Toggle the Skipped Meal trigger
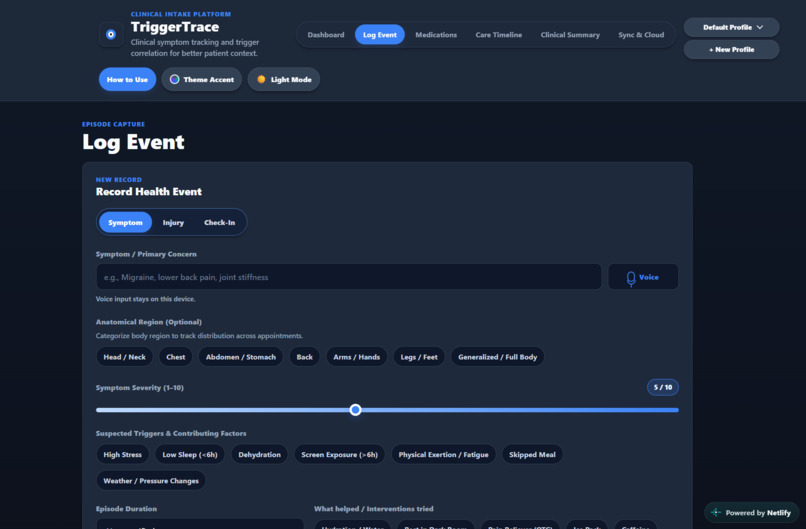 (x=532, y=454)
